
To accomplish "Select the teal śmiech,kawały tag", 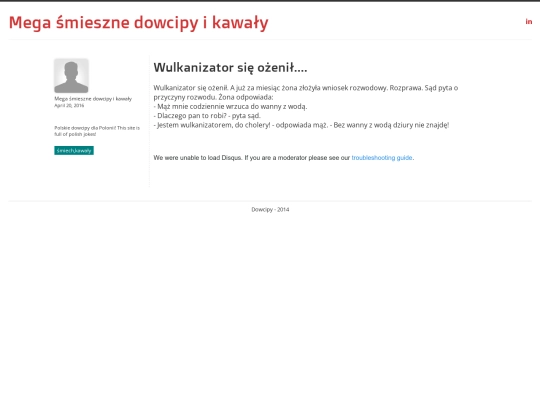I will point(74,150).
